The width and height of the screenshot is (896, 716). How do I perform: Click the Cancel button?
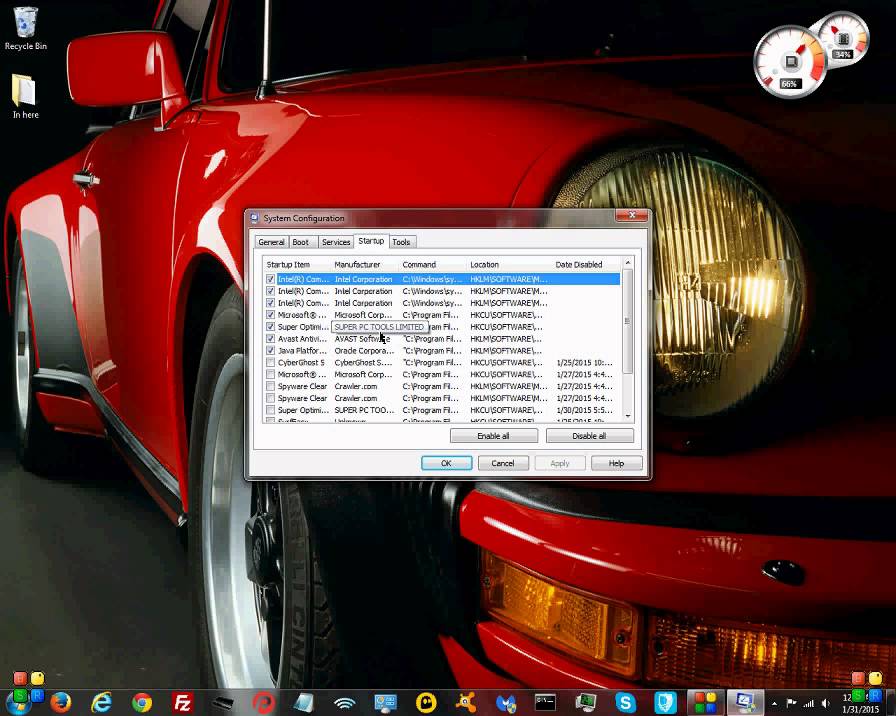pyautogui.click(x=503, y=463)
